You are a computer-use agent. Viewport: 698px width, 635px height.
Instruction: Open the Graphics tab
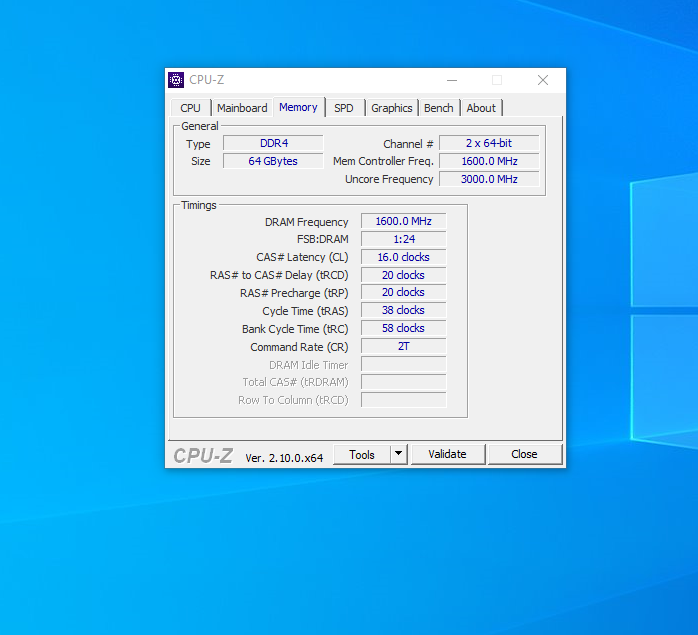click(392, 108)
